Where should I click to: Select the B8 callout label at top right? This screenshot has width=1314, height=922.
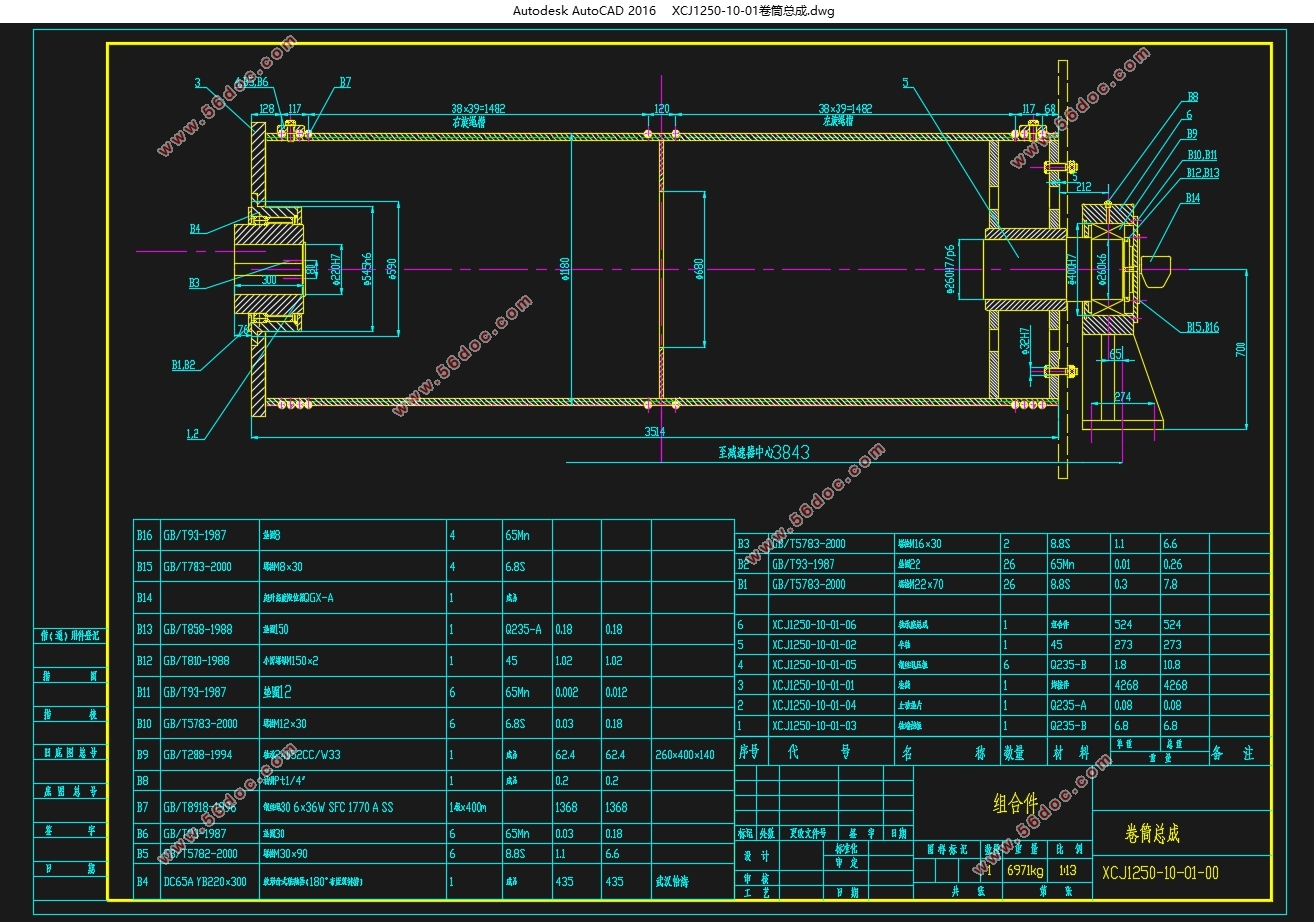coord(1192,97)
